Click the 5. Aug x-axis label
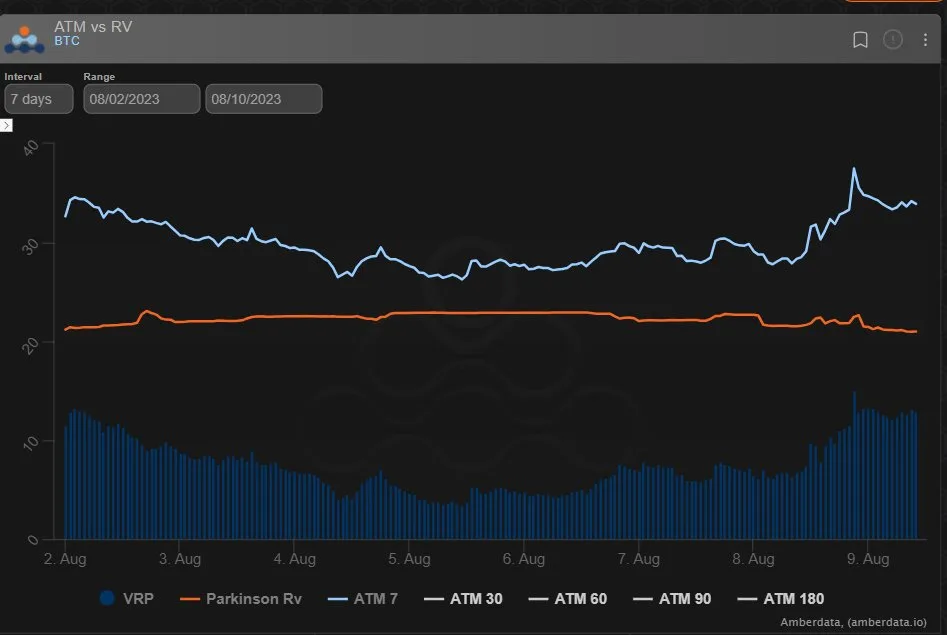The image size is (947, 635). (x=409, y=559)
